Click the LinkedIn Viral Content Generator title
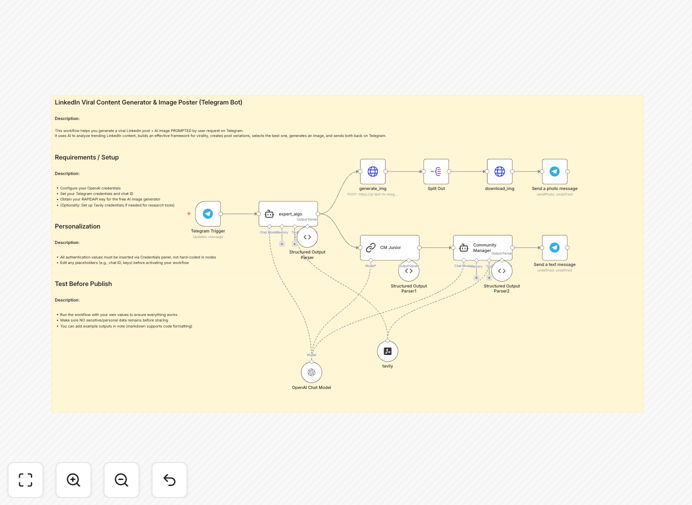 148,102
